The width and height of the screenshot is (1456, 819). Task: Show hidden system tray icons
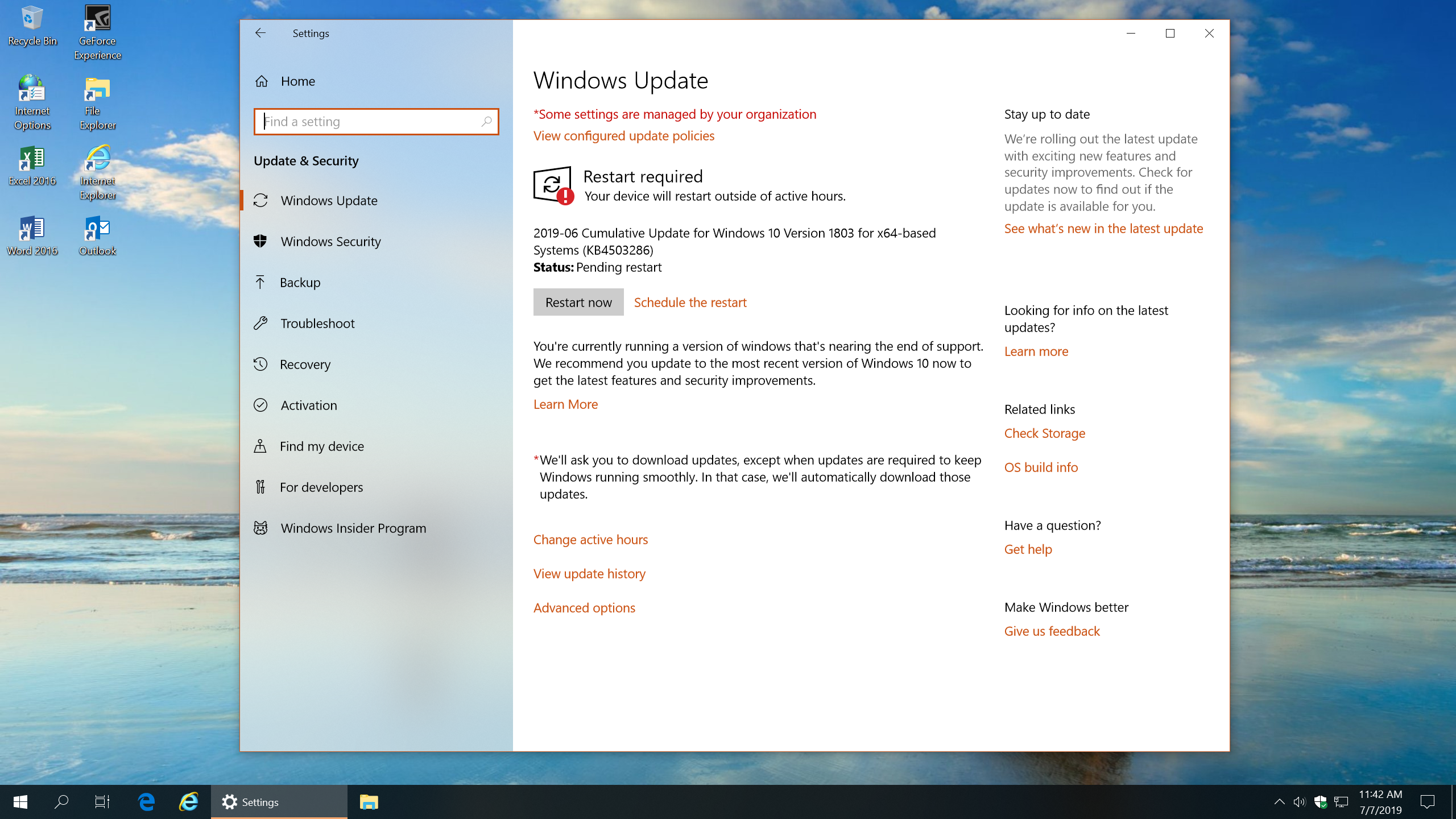point(1279,802)
